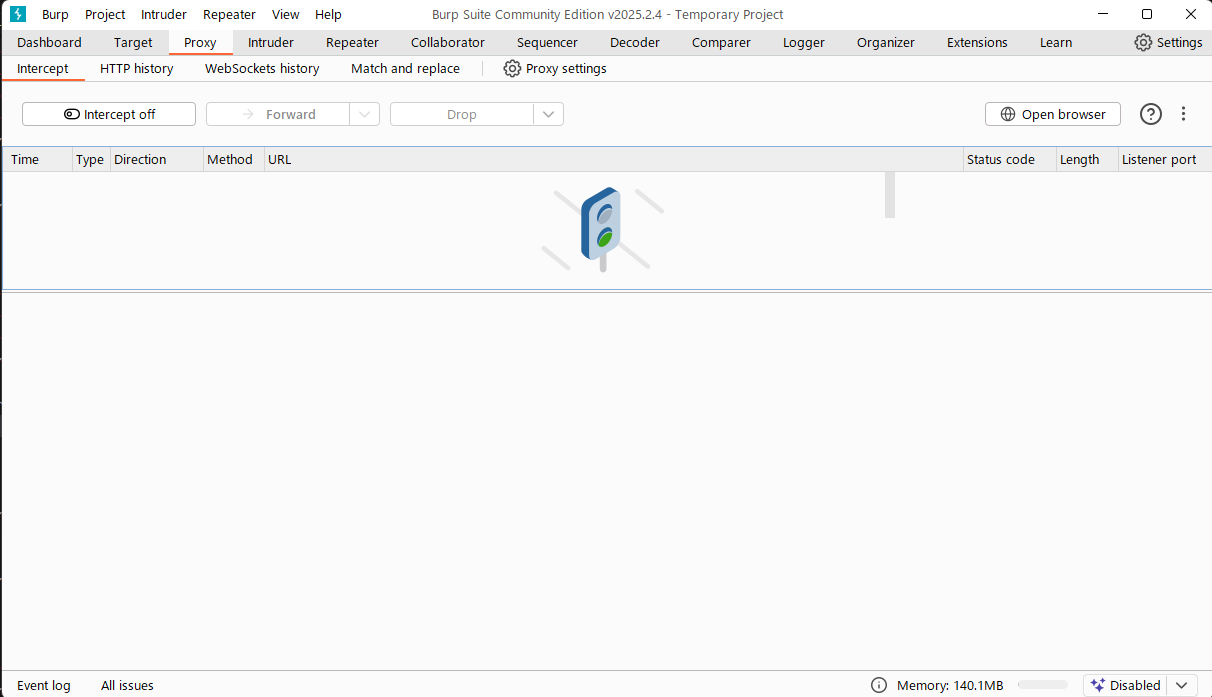Click the Open browser button

point(1053,114)
